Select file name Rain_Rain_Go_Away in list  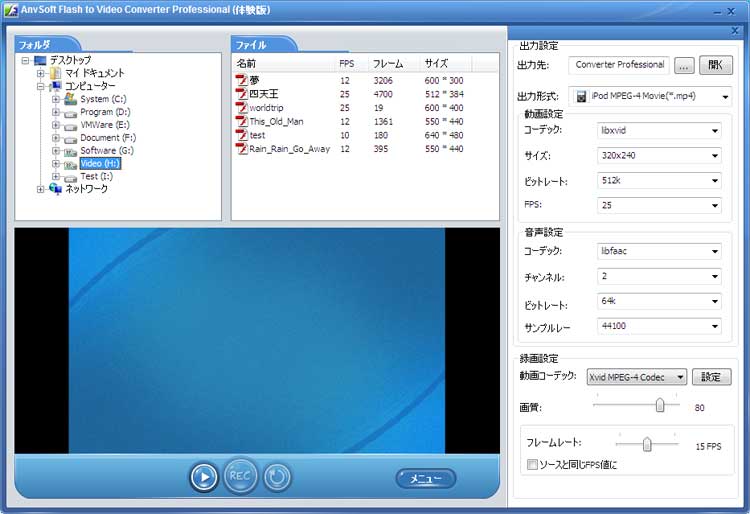tap(289, 149)
